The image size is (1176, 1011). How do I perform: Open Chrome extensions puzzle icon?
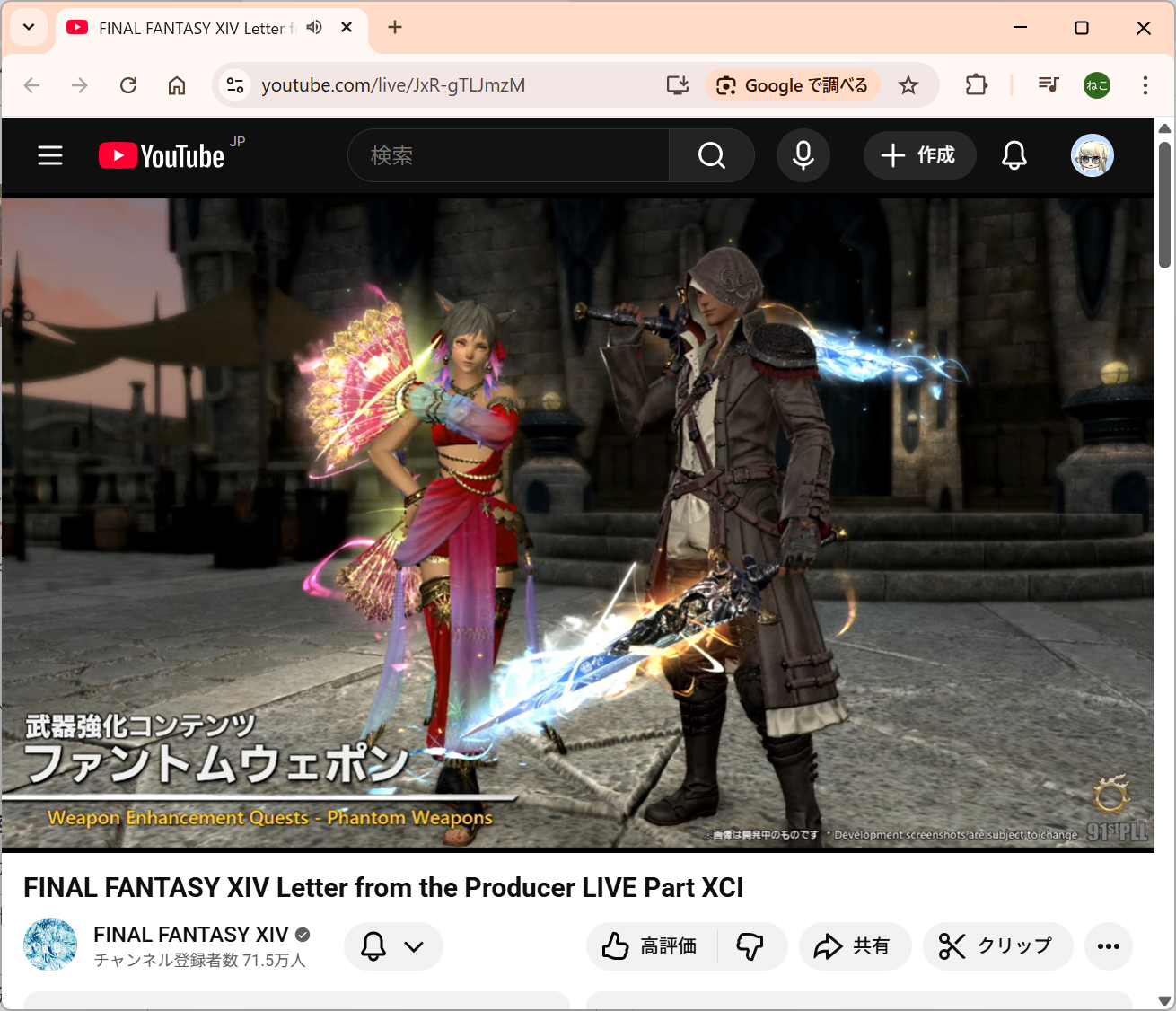point(976,85)
